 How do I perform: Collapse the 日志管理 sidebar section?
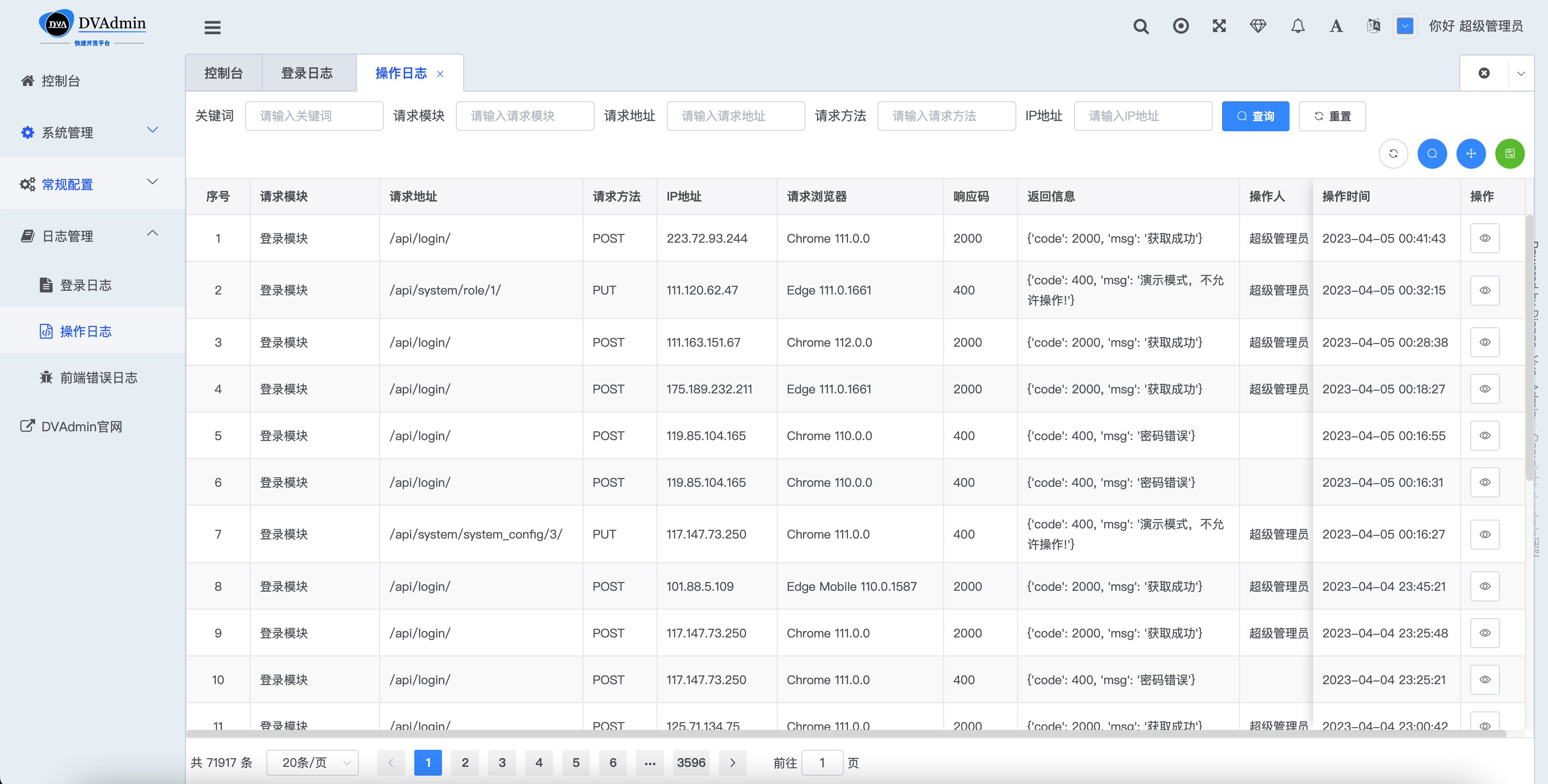90,236
